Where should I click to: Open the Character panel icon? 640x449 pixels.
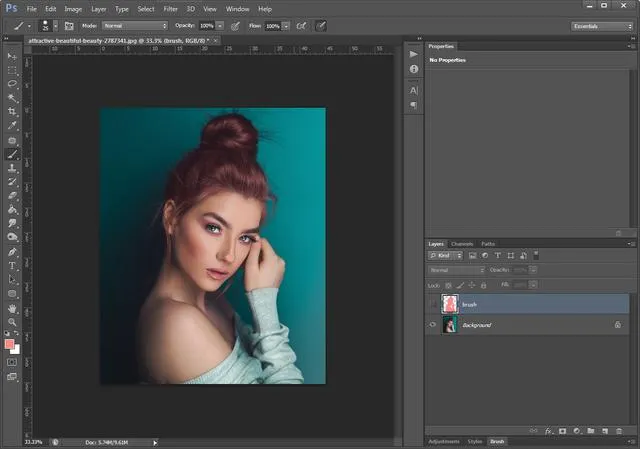point(413,90)
